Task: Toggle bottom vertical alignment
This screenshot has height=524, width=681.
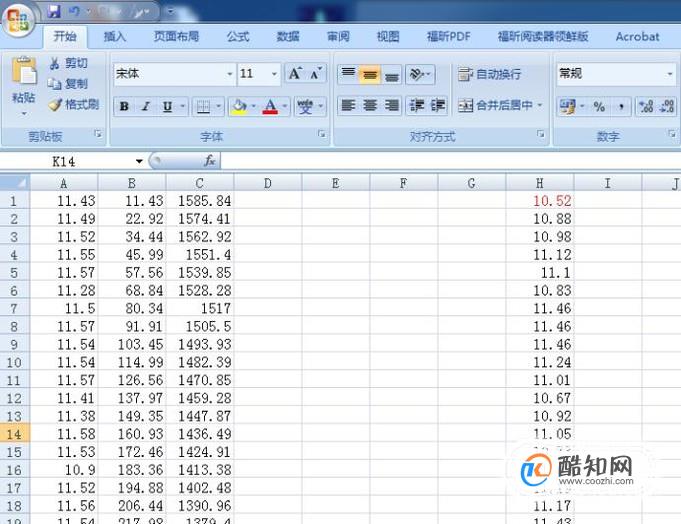Action: pyautogui.click(x=391, y=74)
